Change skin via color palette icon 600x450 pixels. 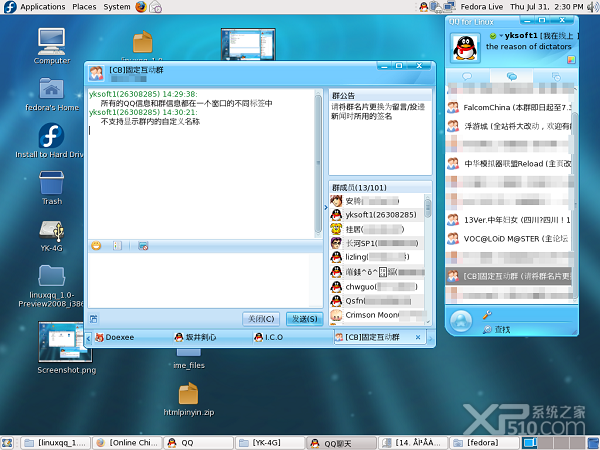[571, 60]
